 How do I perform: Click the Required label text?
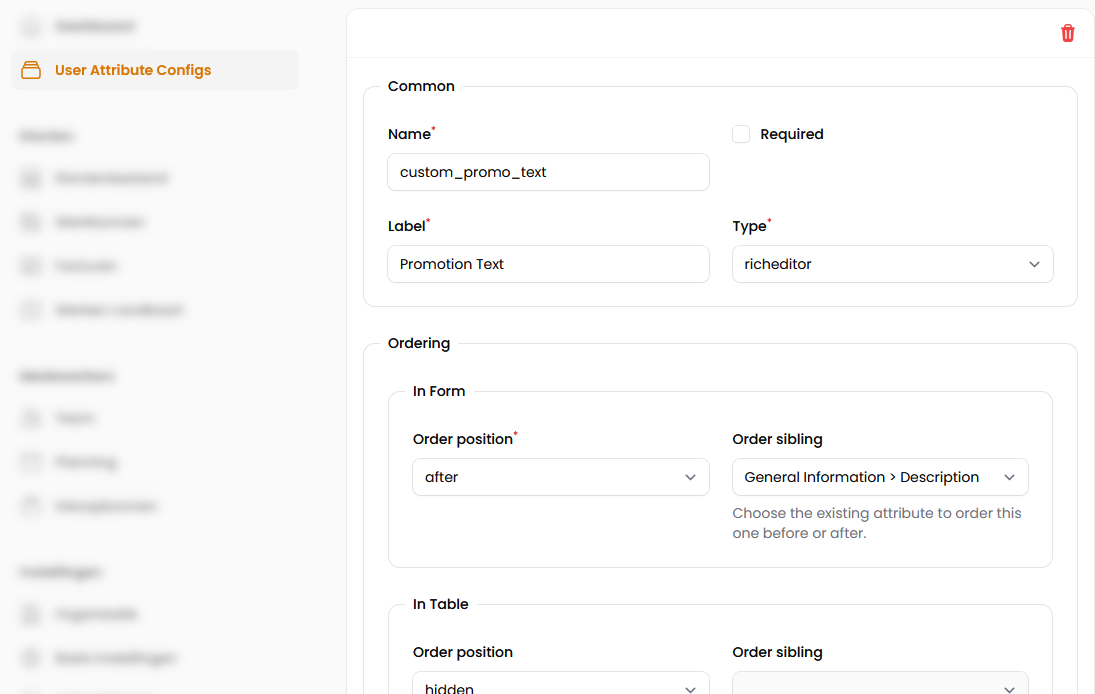point(792,134)
